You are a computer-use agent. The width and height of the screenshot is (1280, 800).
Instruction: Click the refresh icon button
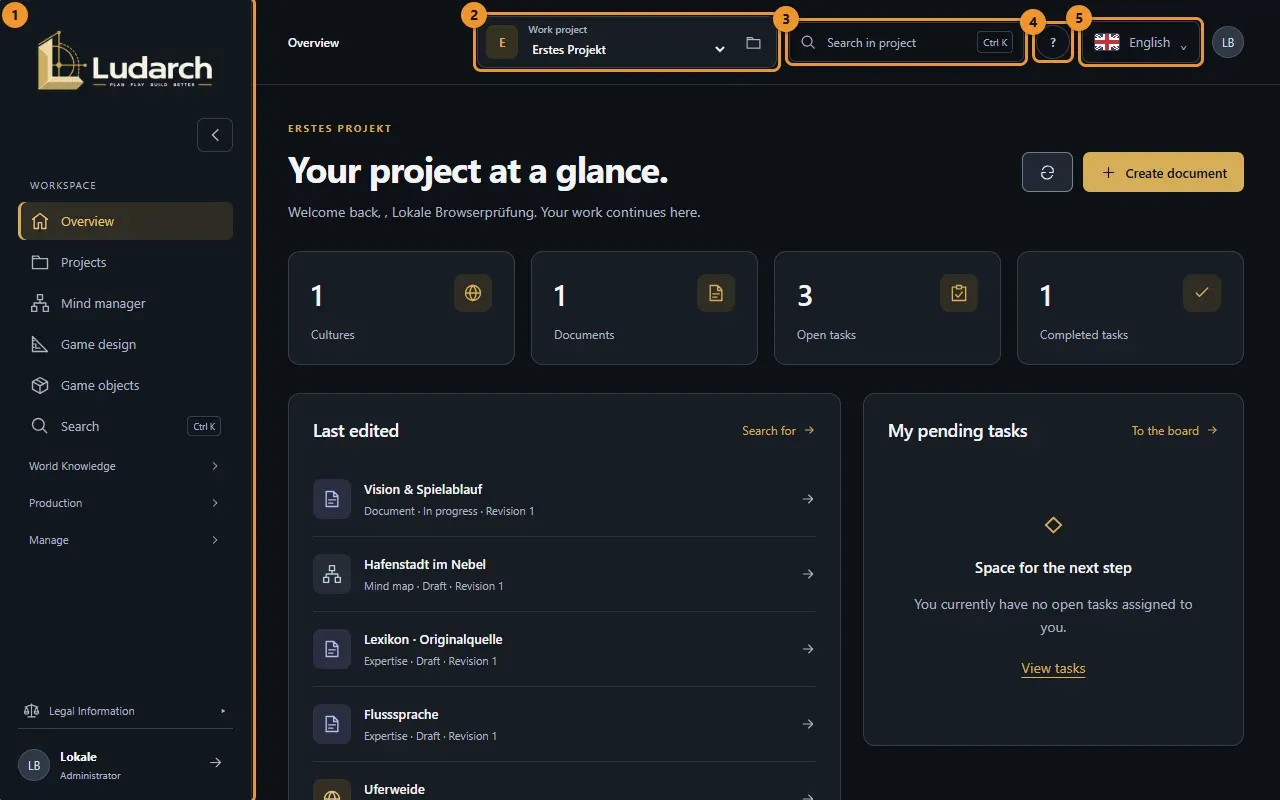pos(1047,172)
